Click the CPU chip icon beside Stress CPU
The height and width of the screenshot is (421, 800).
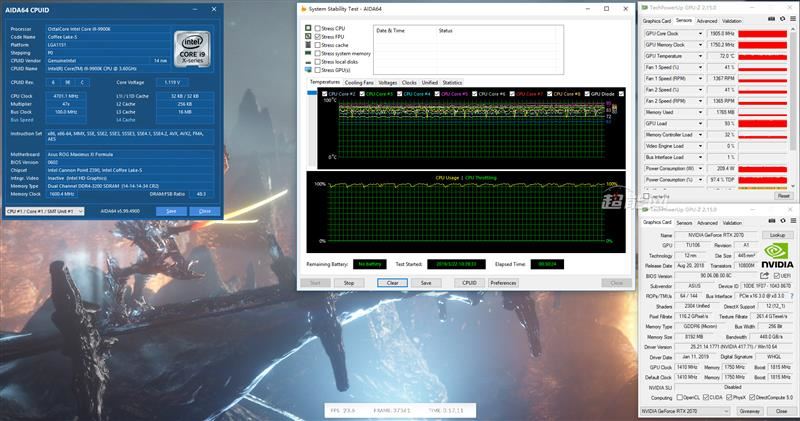(x=308, y=28)
